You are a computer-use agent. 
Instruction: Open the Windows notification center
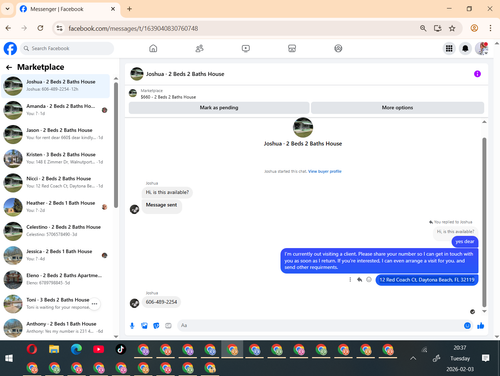[x=486, y=358]
